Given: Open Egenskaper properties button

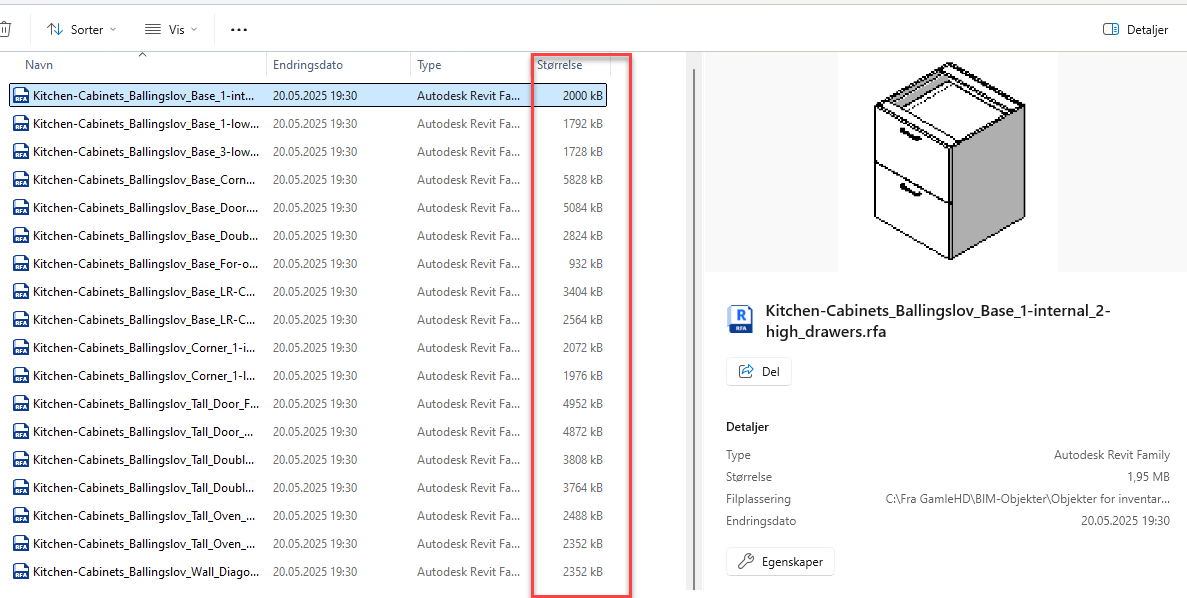Looking at the screenshot, I should tap(780, 562).
